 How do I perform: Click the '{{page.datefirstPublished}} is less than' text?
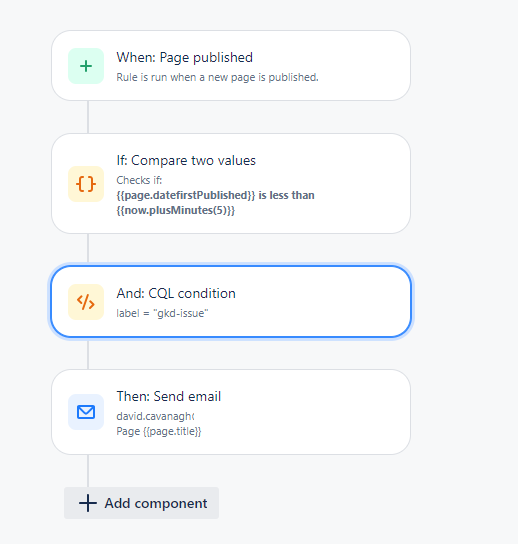[x=215, y=195]
